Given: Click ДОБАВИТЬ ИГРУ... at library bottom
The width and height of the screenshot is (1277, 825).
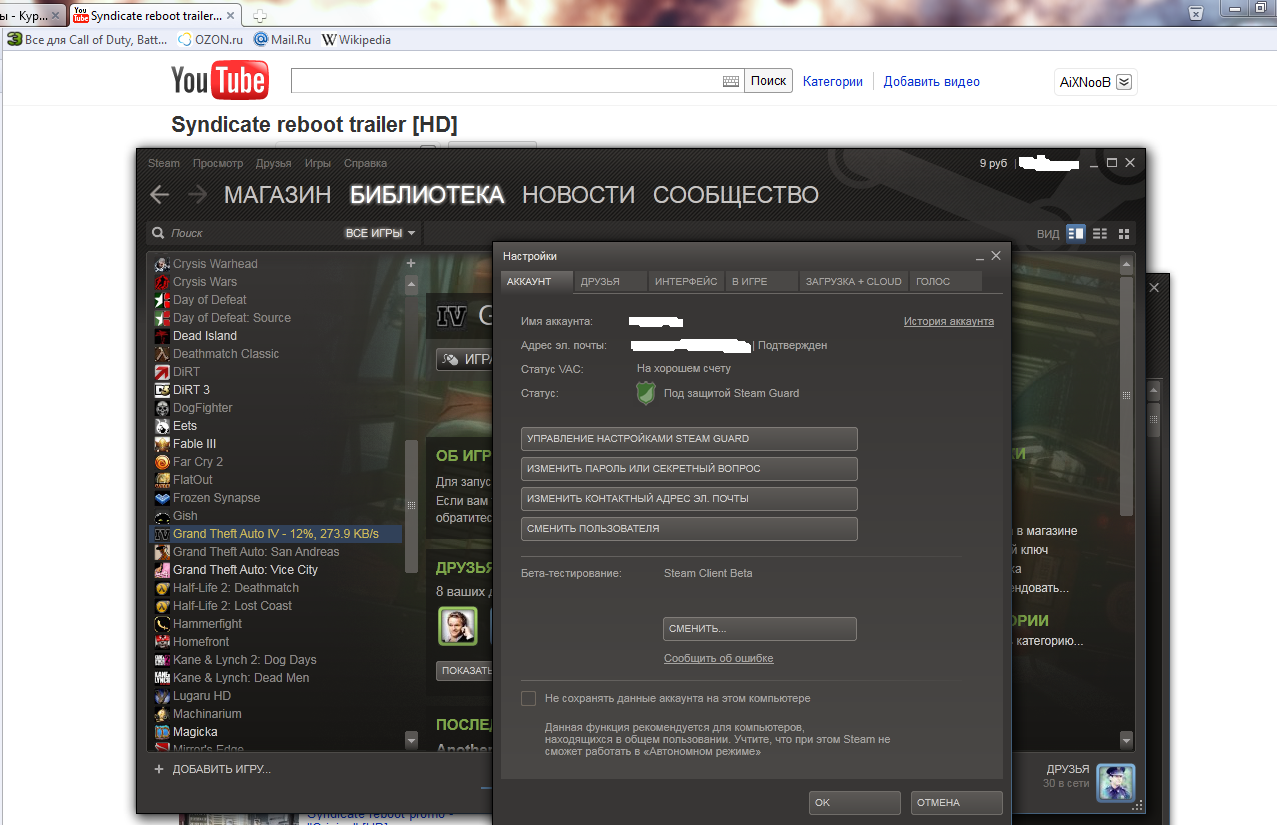Looking at the screenshot, I should coord(212,770).
